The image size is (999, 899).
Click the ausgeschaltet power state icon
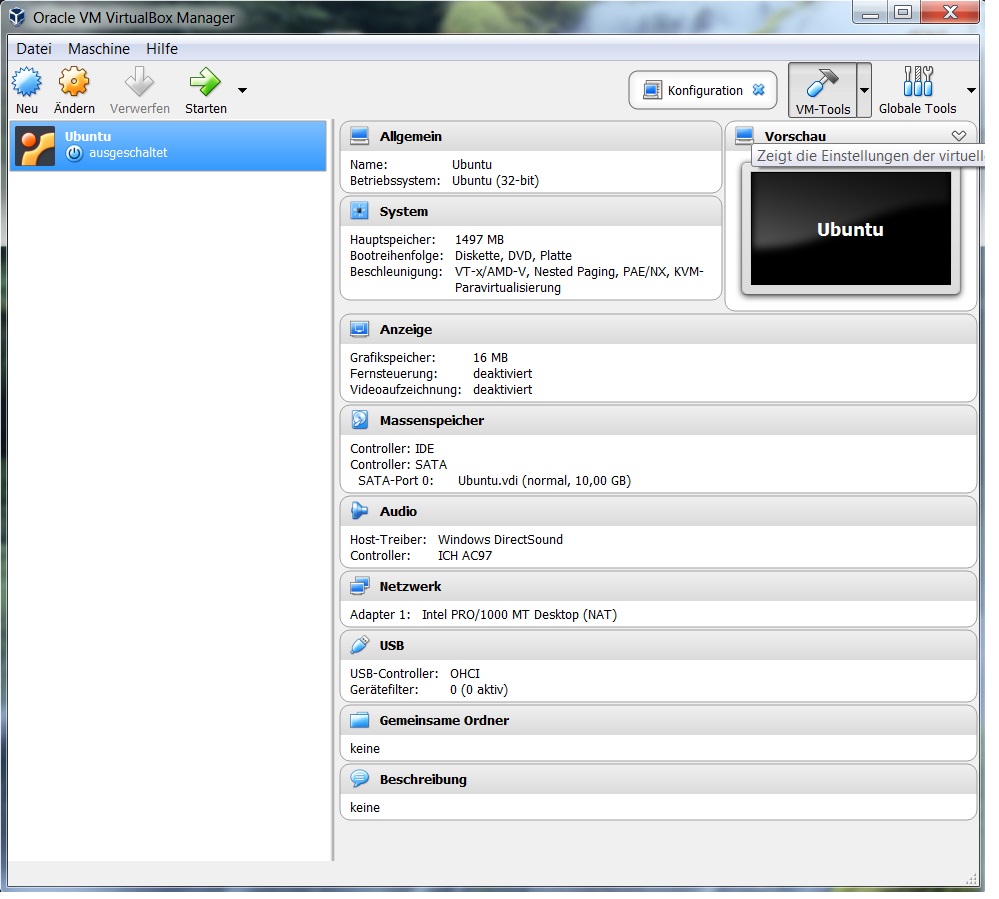click(75, 153)
